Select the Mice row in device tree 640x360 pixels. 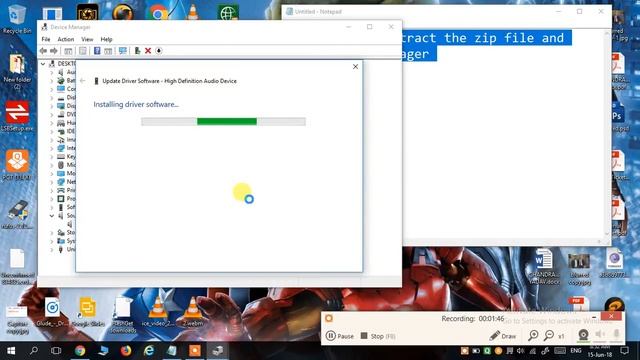(66, 165)
